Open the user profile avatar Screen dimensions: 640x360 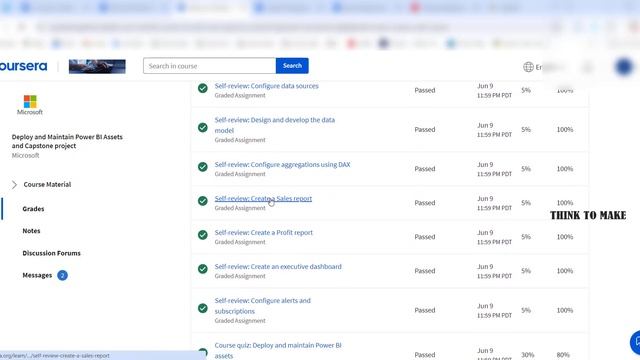[624, 67]
